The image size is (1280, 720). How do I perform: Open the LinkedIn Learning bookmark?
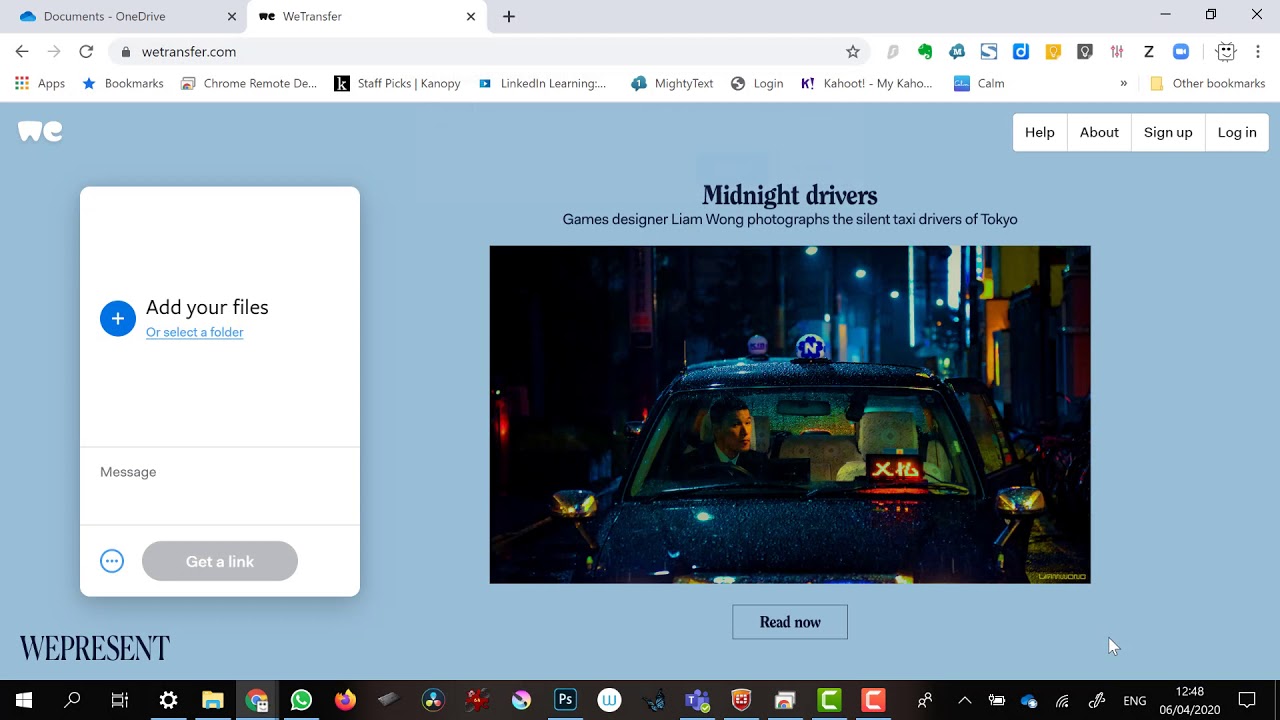click(x=542, y=84)
